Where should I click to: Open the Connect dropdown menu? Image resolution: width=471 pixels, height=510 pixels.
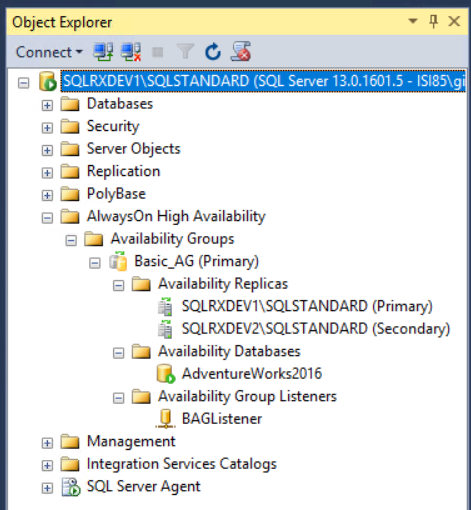point(49,52)
